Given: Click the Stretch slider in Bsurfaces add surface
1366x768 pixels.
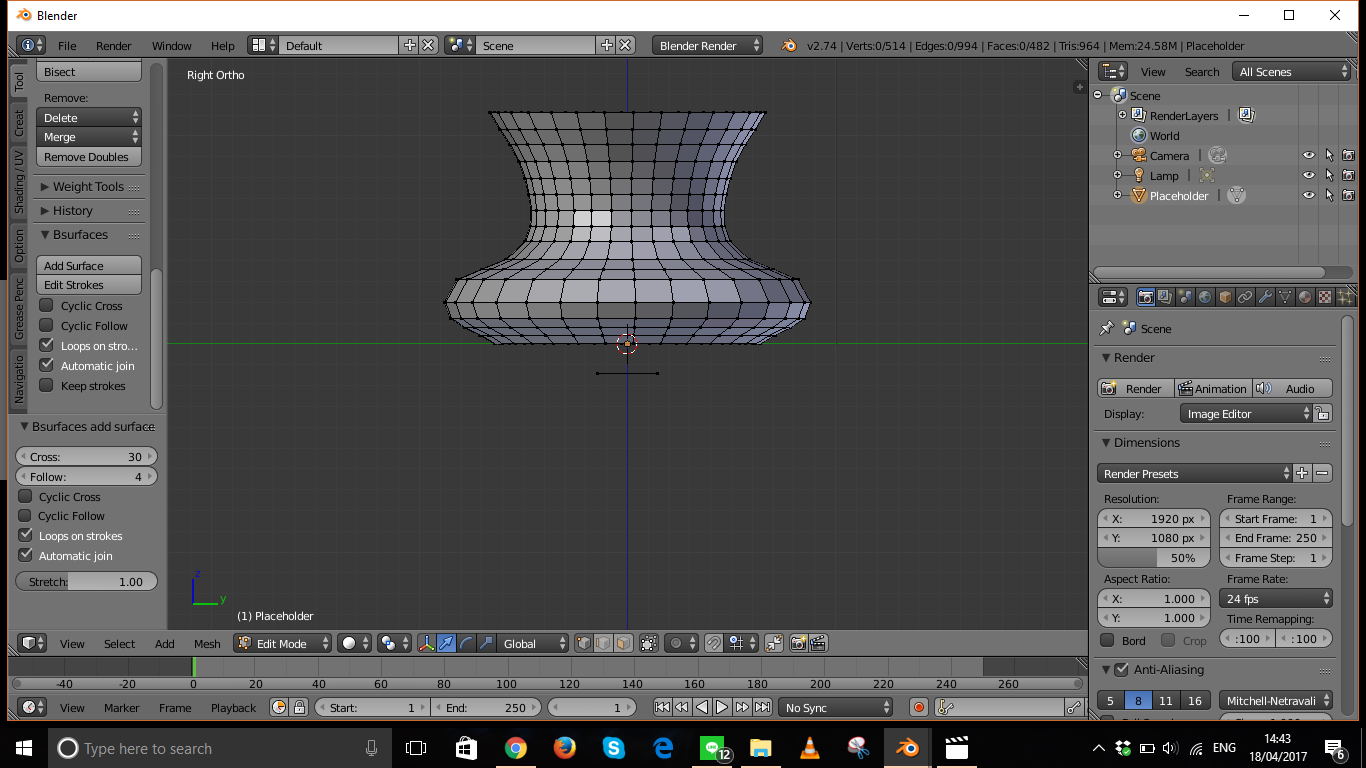Looking at the screenshot, I should tap(87, 581).
